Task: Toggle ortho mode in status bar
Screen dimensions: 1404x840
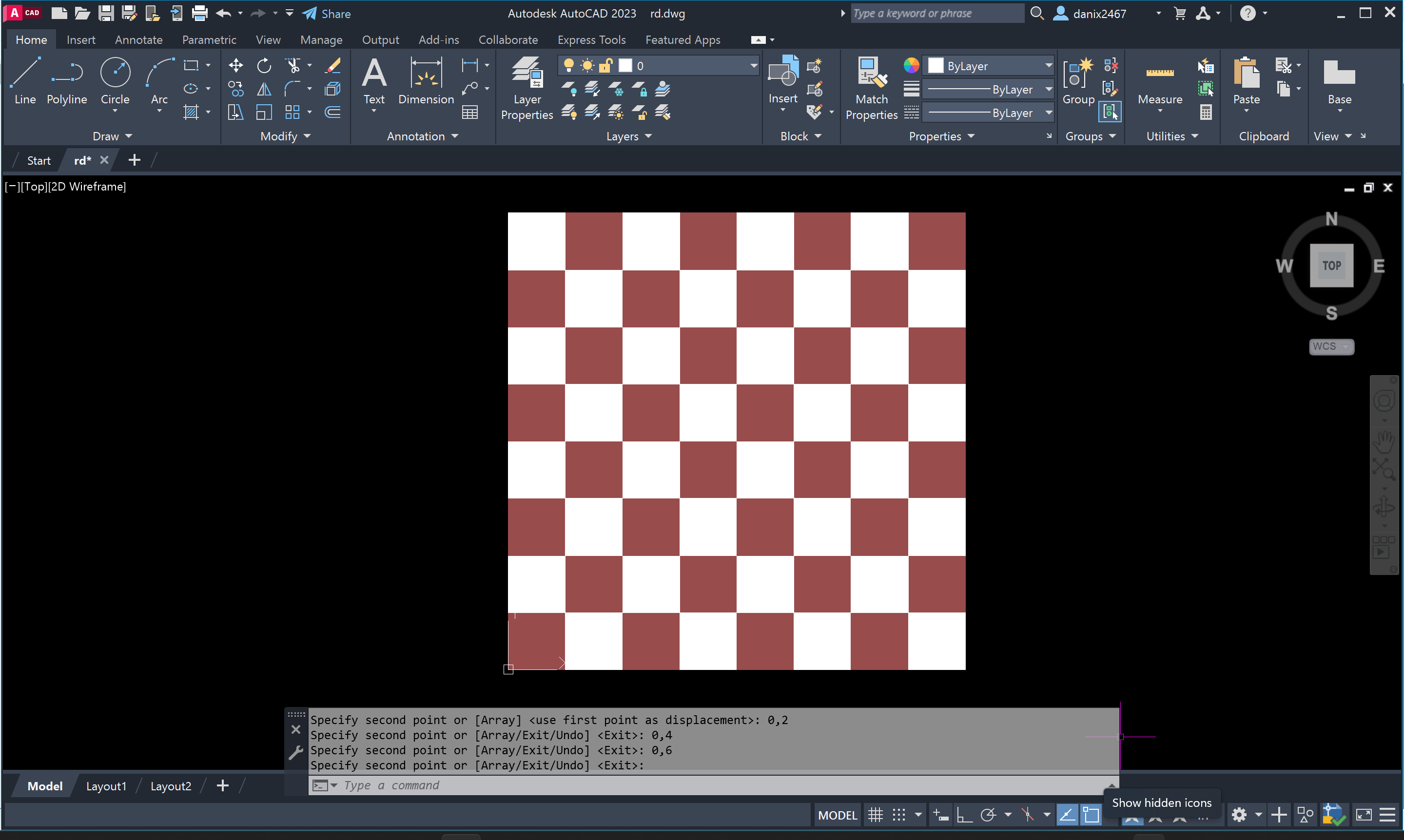Action: click(x=964, y=815)
